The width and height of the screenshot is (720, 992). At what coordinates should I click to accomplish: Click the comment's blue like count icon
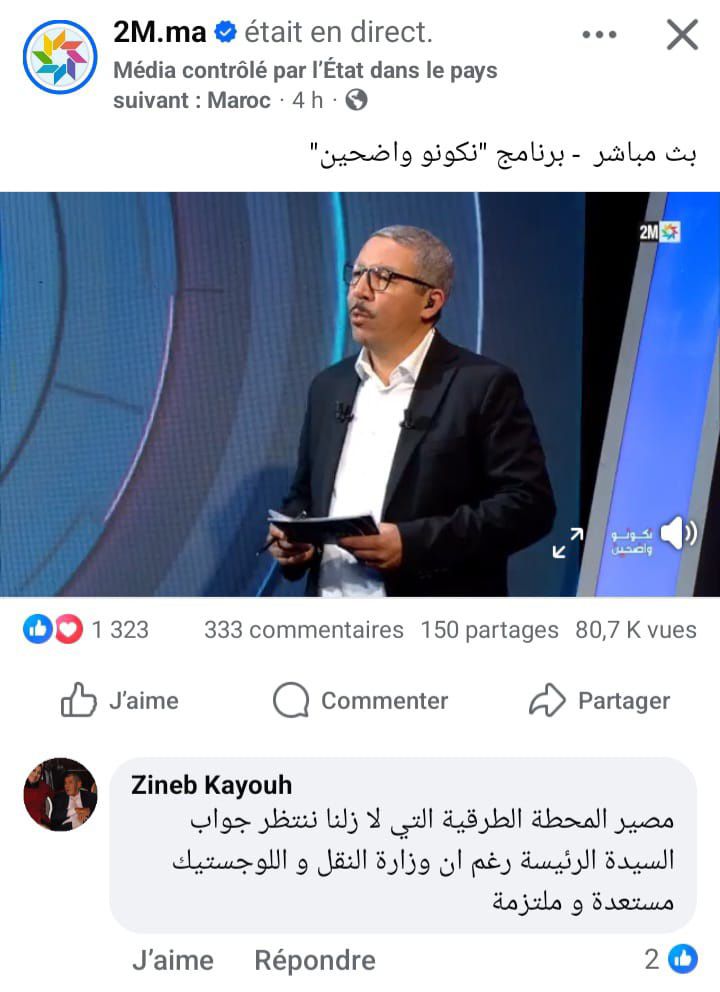(x=684, y=959)
